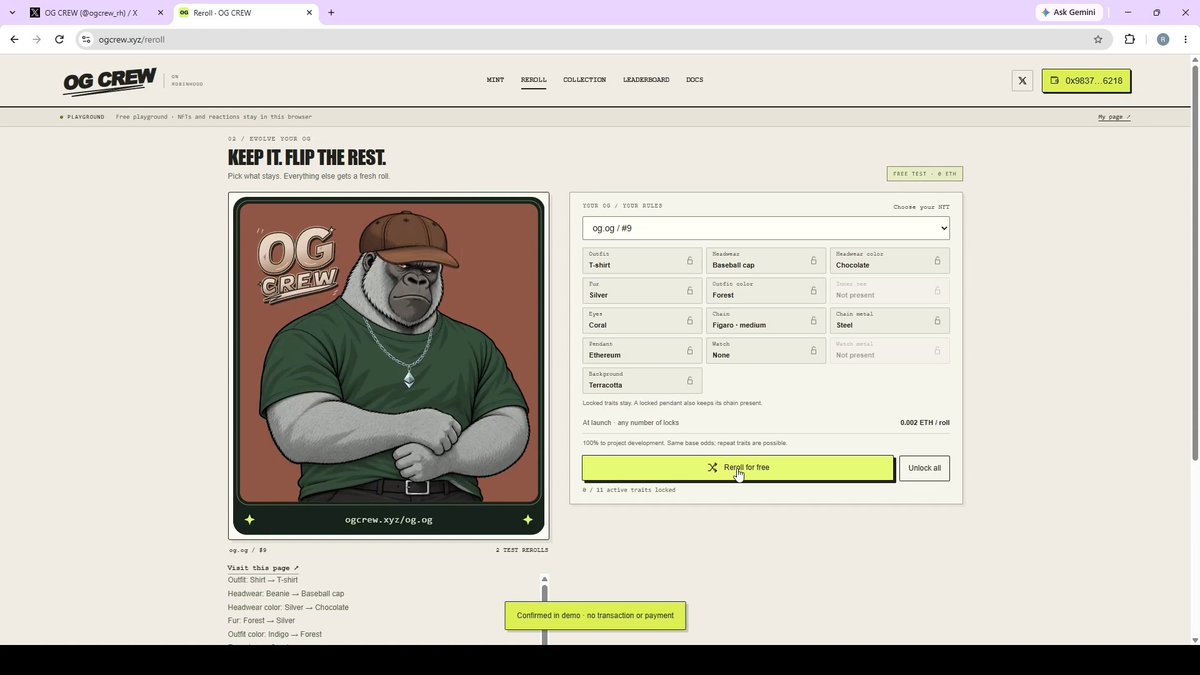Screen dimensions: 1200x675
Task: Open the My page link
Action: coord(1114,117)
